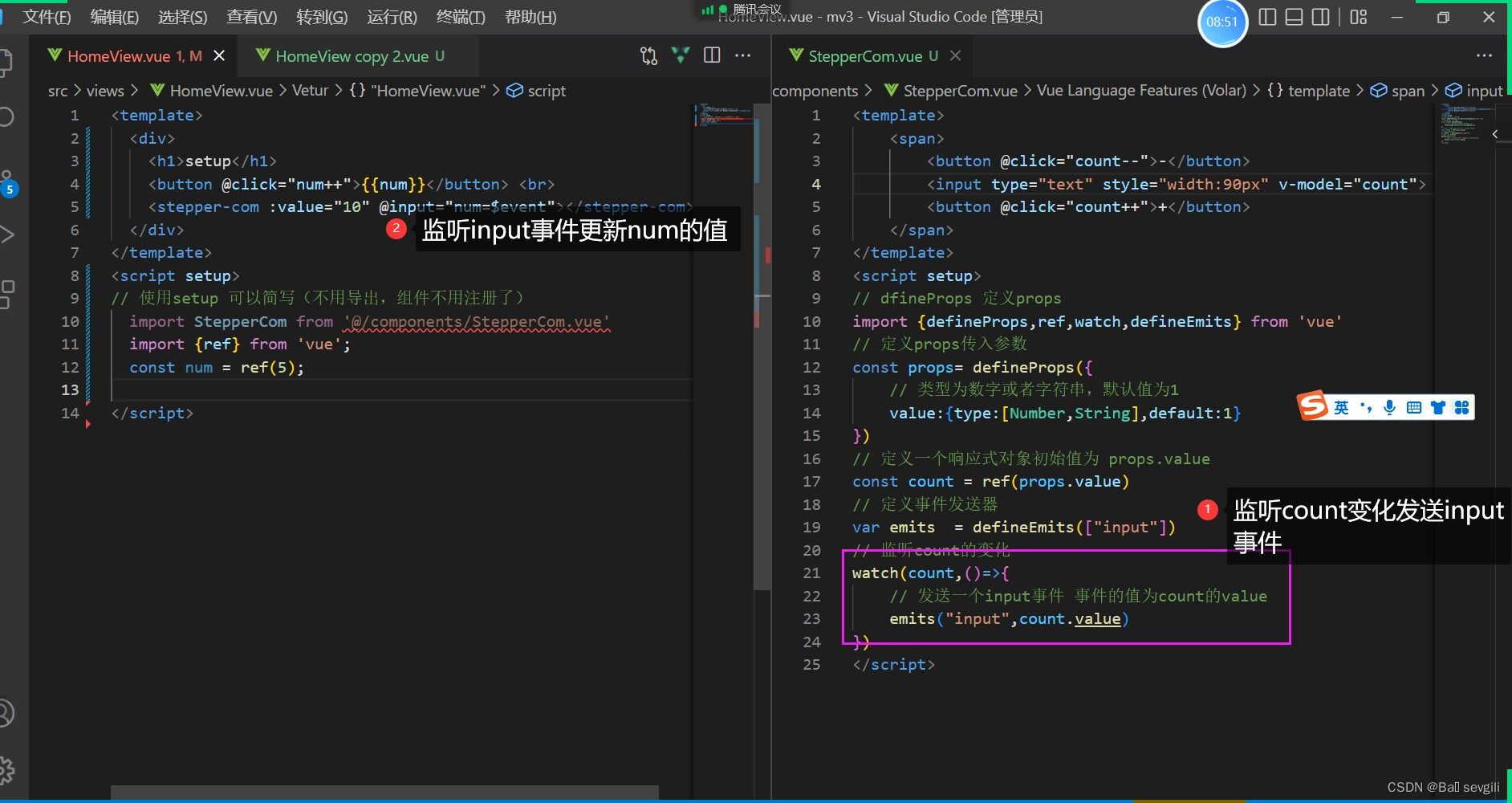
Task: Toggle bottom panel layout icon
Action: coord(1294,17)
